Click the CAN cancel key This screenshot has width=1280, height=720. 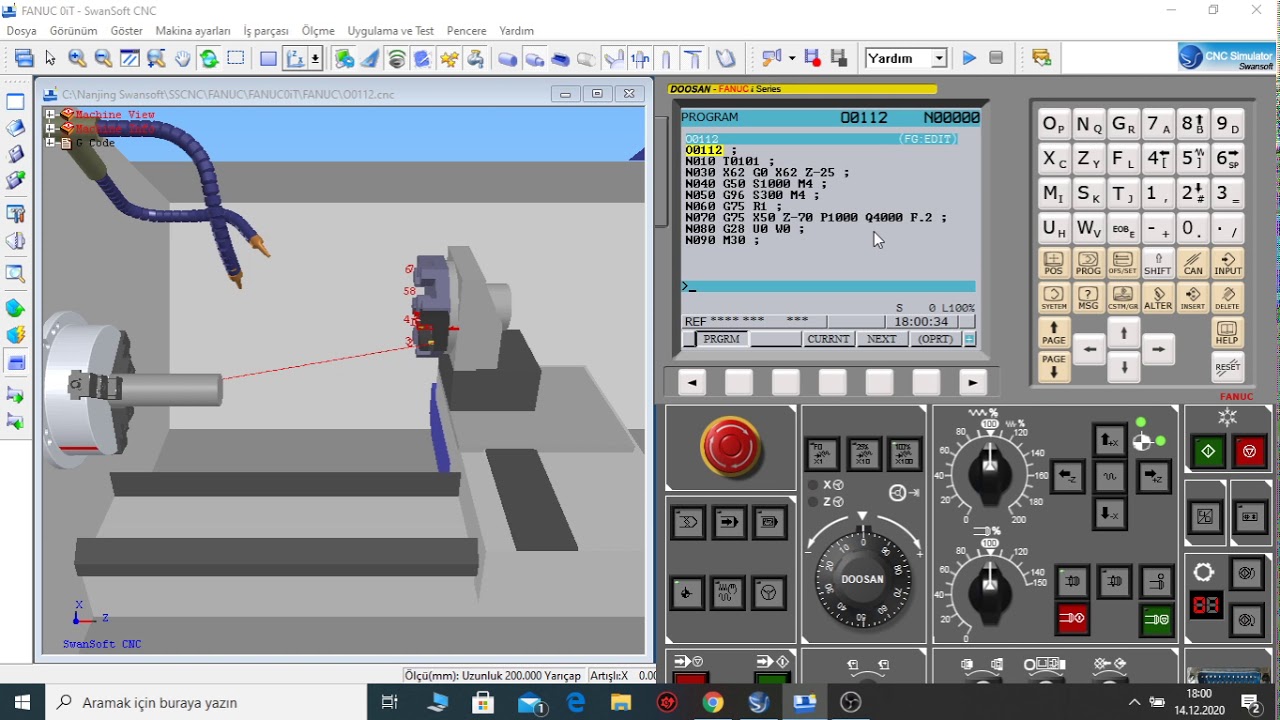1193,263
